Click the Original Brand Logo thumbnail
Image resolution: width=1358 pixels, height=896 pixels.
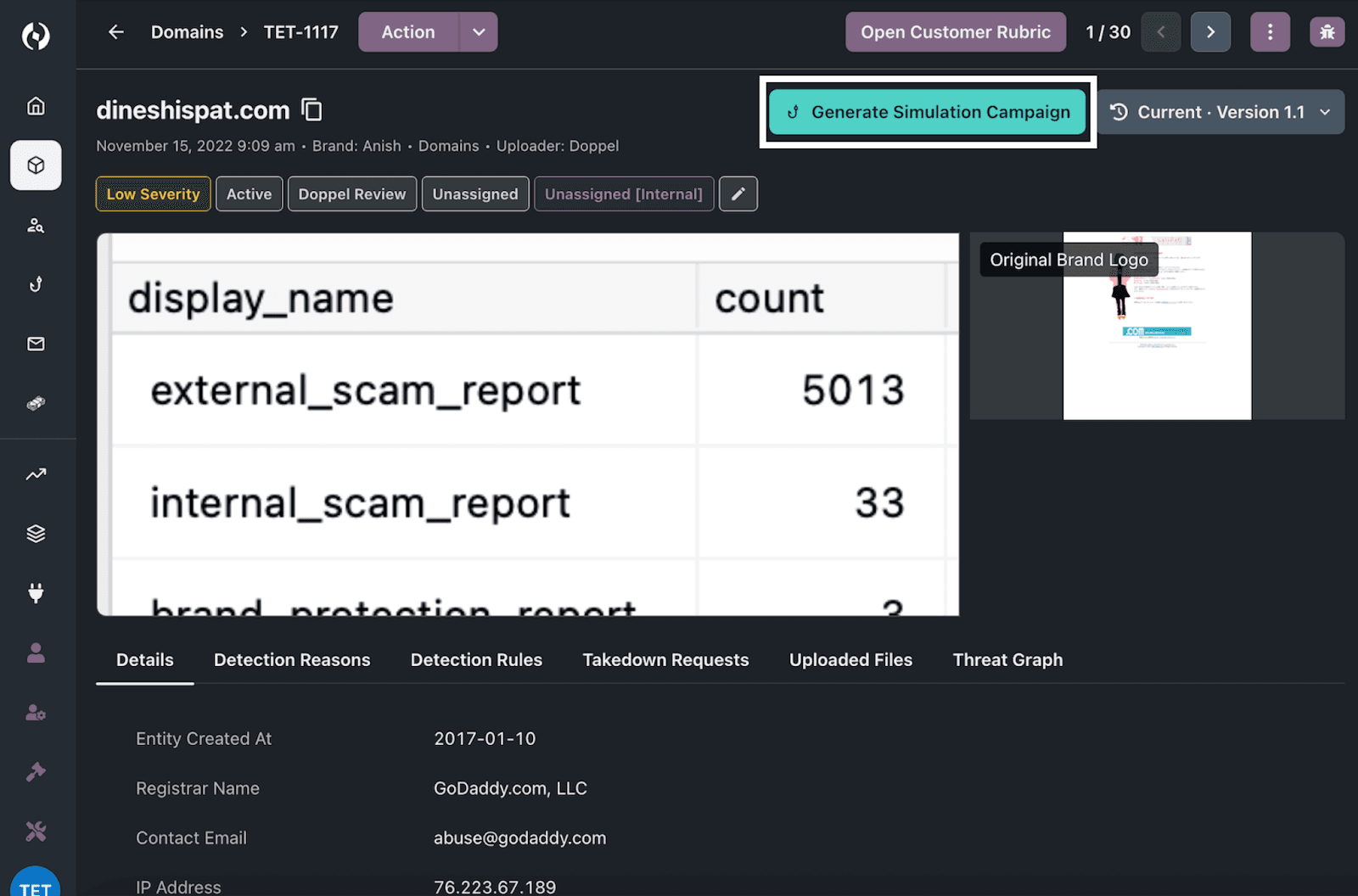click(1157, 327)
